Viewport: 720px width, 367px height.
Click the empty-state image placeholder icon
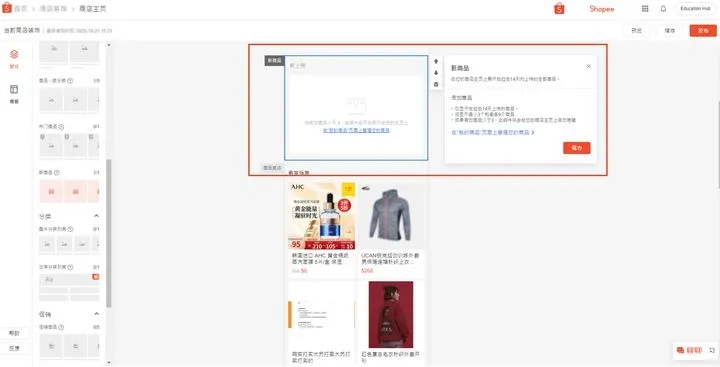coord(356,106)
